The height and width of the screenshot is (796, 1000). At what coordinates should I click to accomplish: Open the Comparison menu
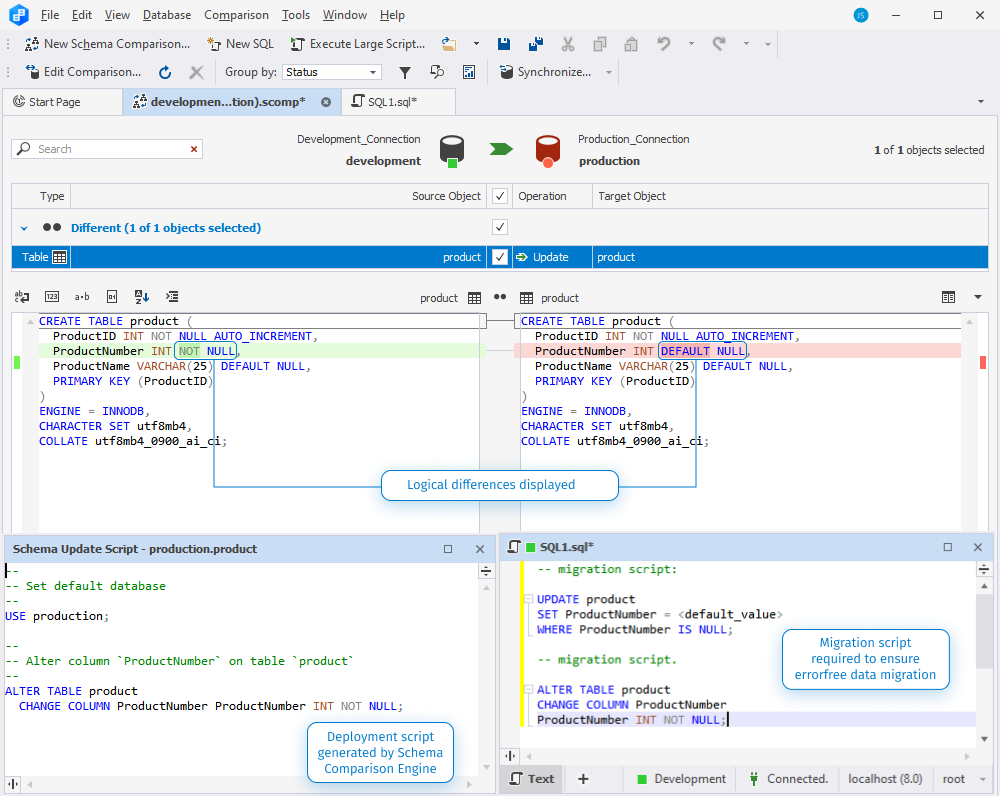(236, 15)
